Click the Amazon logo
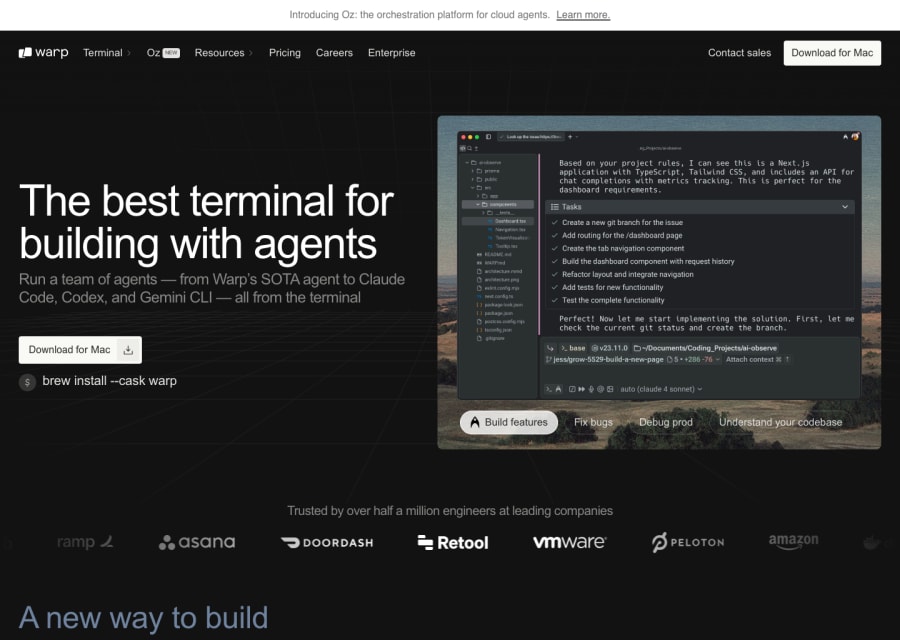 pos(794,541)
